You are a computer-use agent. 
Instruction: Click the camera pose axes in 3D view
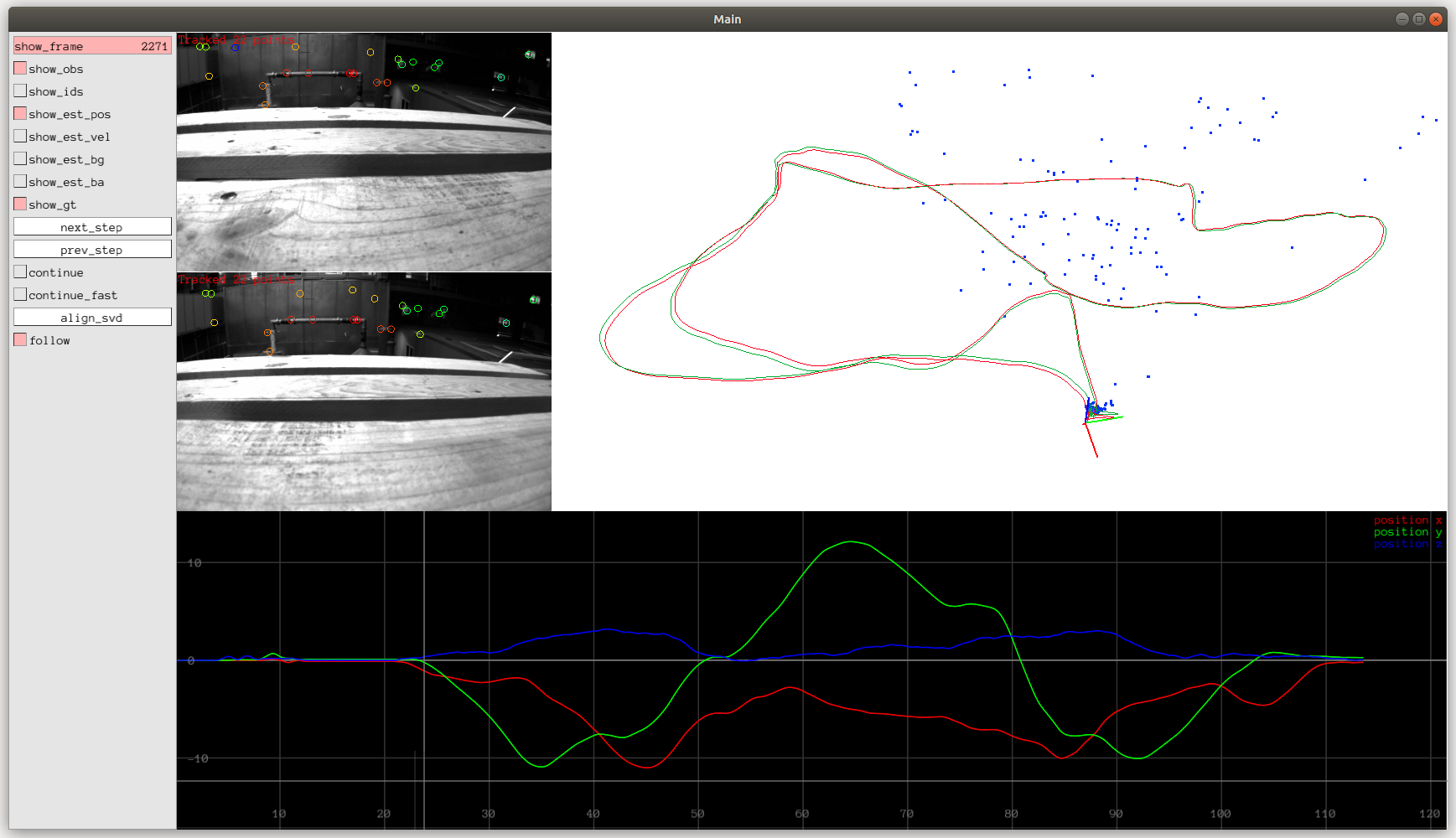[1094, 413]
